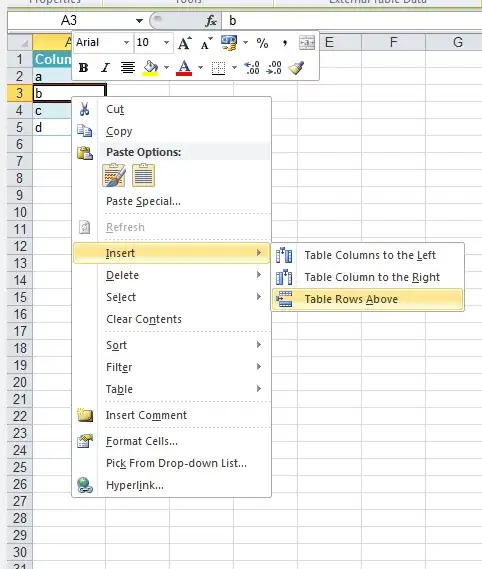482x569 pixels.
Task: Select the Format Painter brush
Action: 296,68
